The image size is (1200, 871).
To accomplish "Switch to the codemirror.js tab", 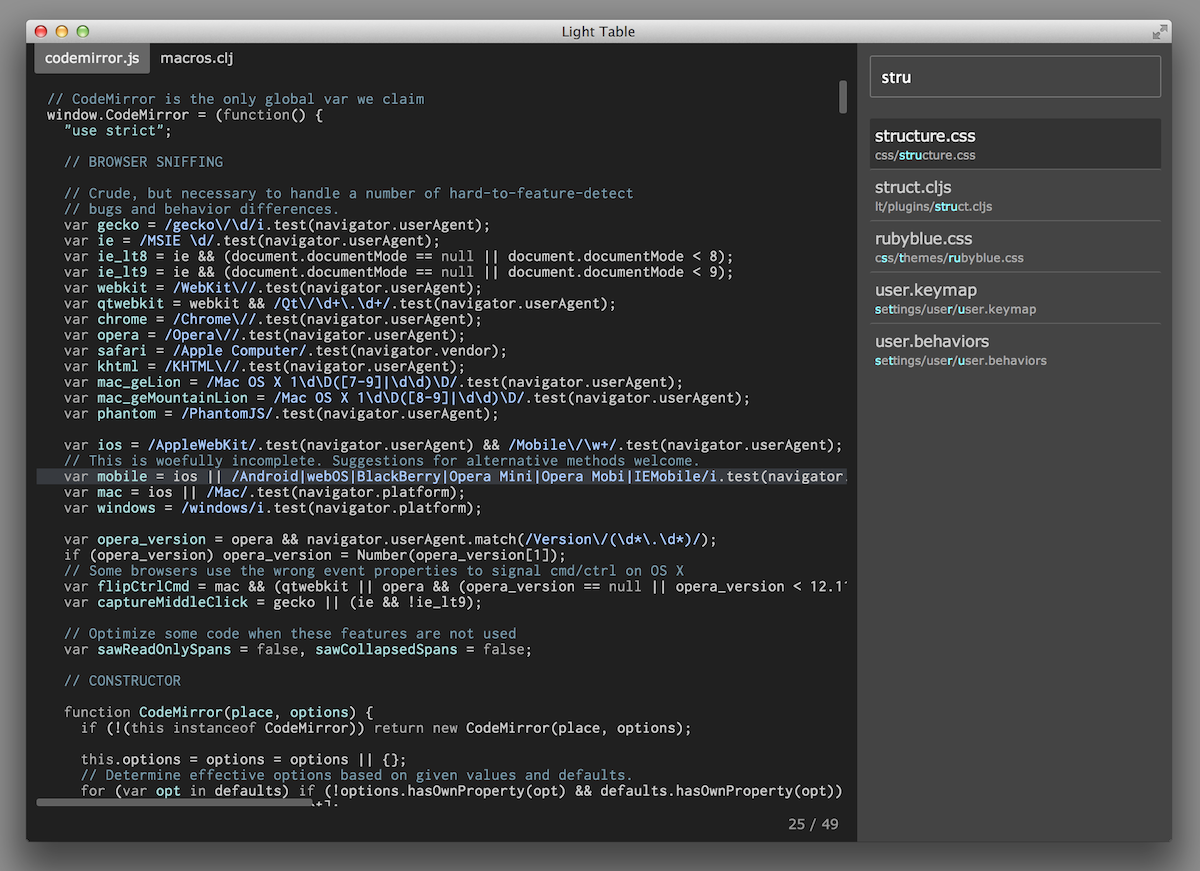I will 92,58.
